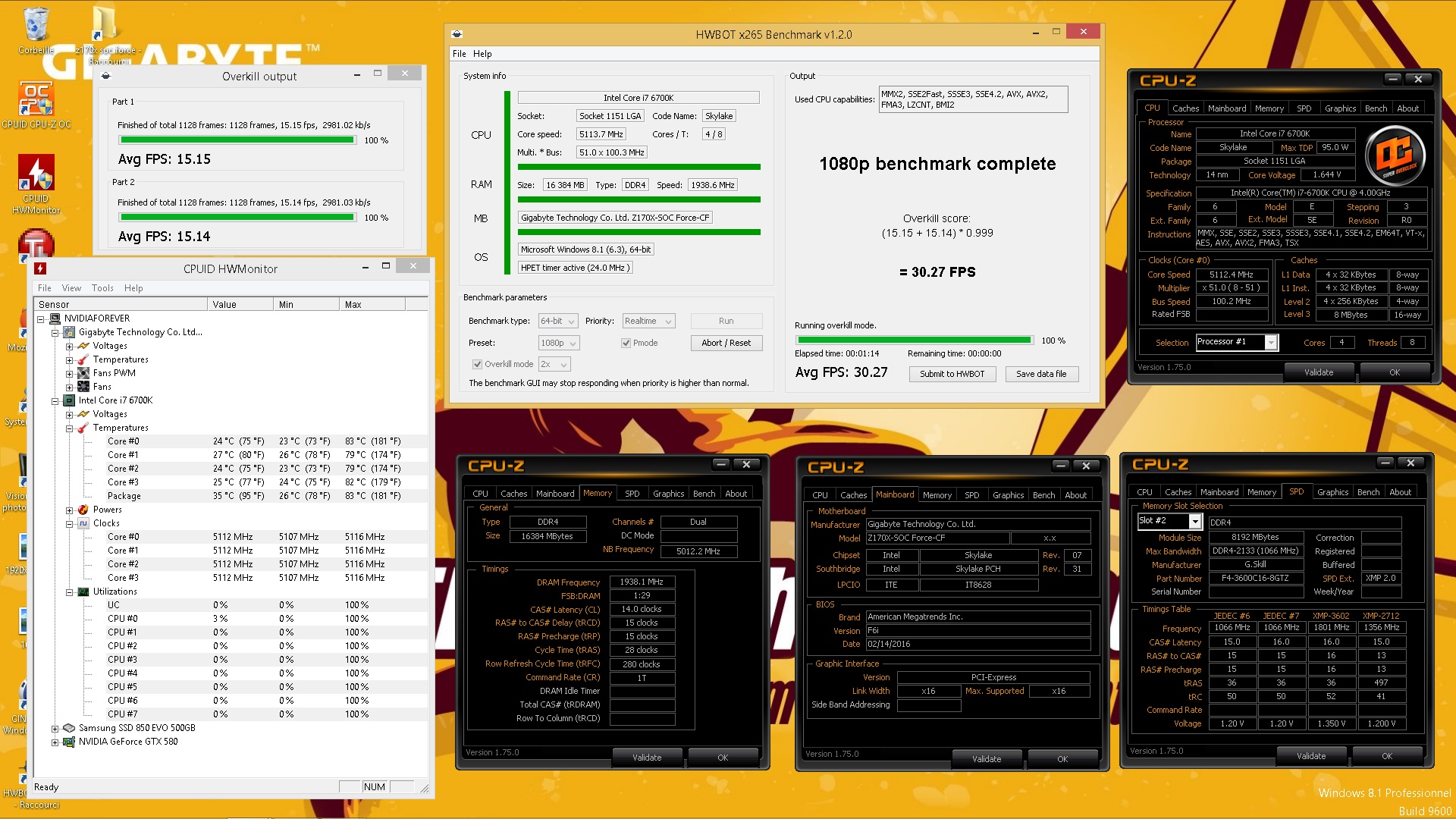Toggle the Pmode checkbox
Image resolution: width=1456 pixels, height=819 pixels.
(x=626, y=343)
